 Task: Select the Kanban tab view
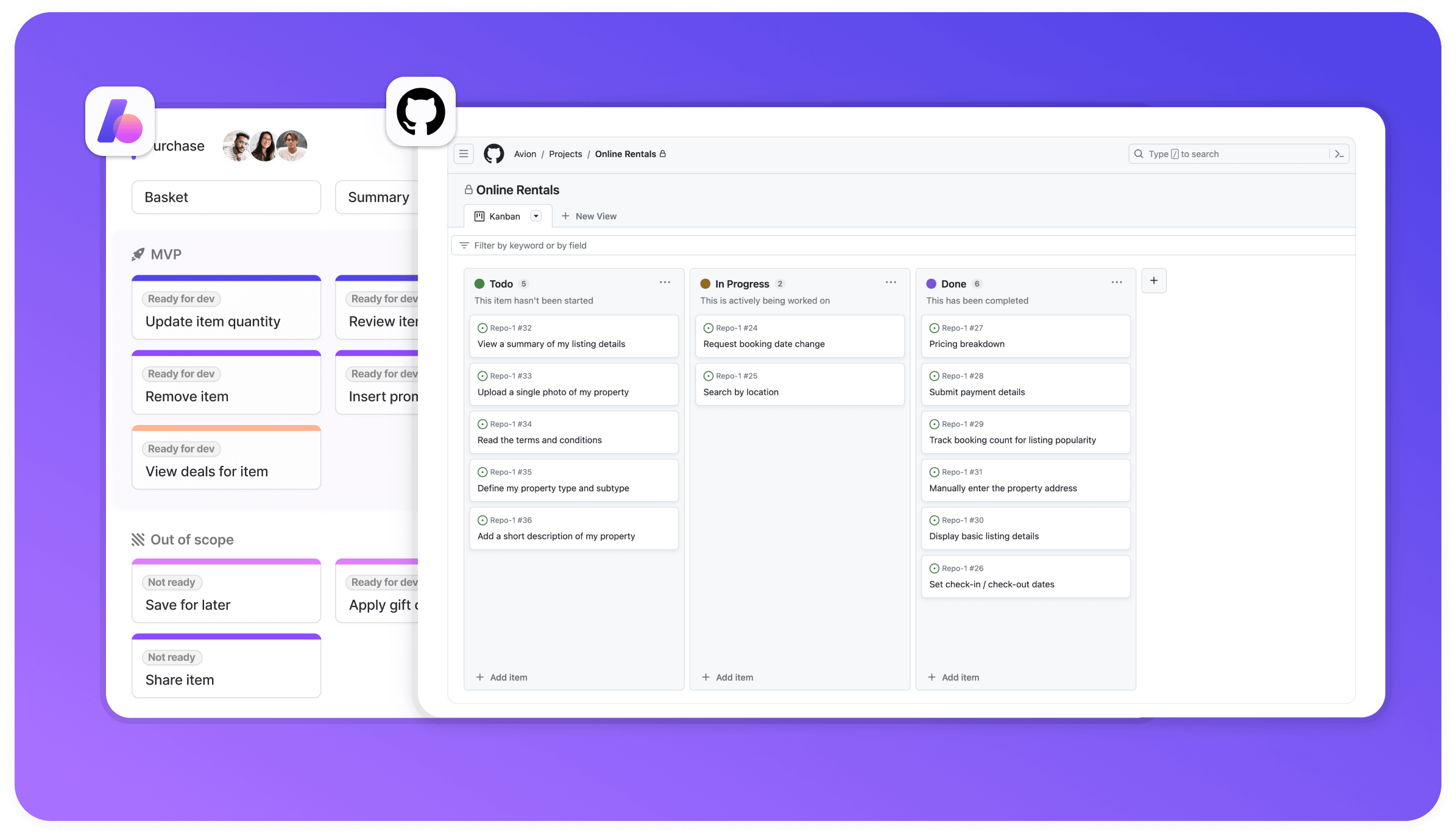503,215
